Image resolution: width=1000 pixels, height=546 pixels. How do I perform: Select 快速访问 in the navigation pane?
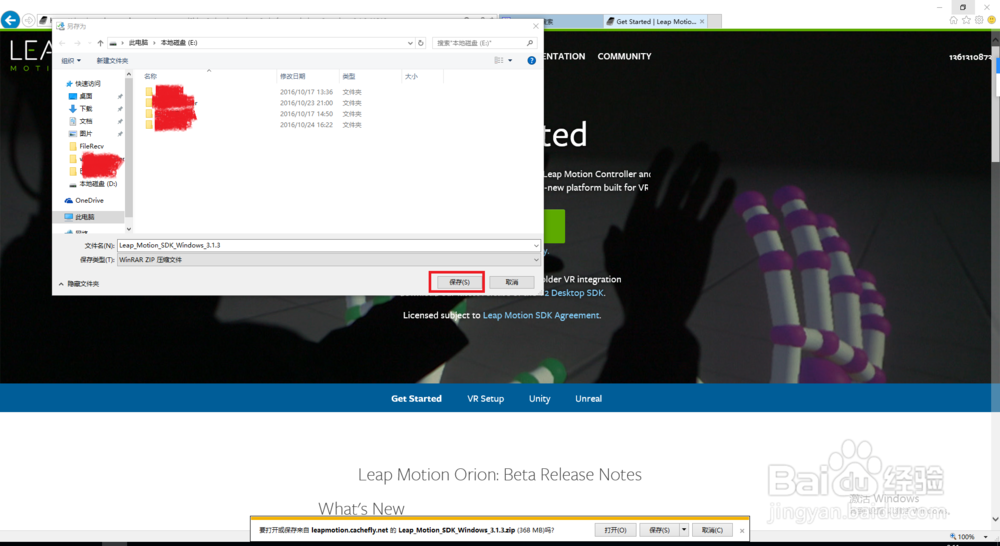click(87, 84)
